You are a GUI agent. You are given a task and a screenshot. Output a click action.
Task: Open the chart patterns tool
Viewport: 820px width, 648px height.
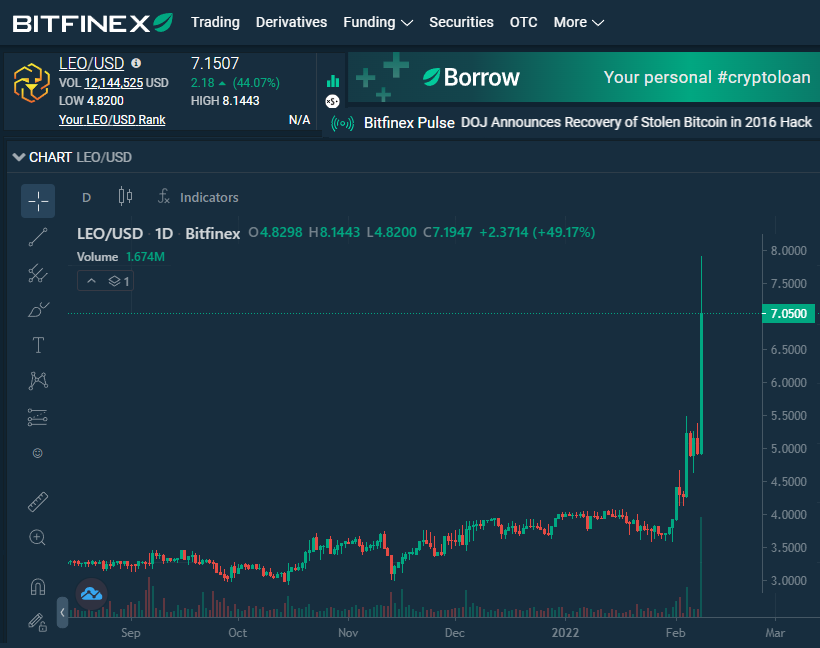[38, 380]
